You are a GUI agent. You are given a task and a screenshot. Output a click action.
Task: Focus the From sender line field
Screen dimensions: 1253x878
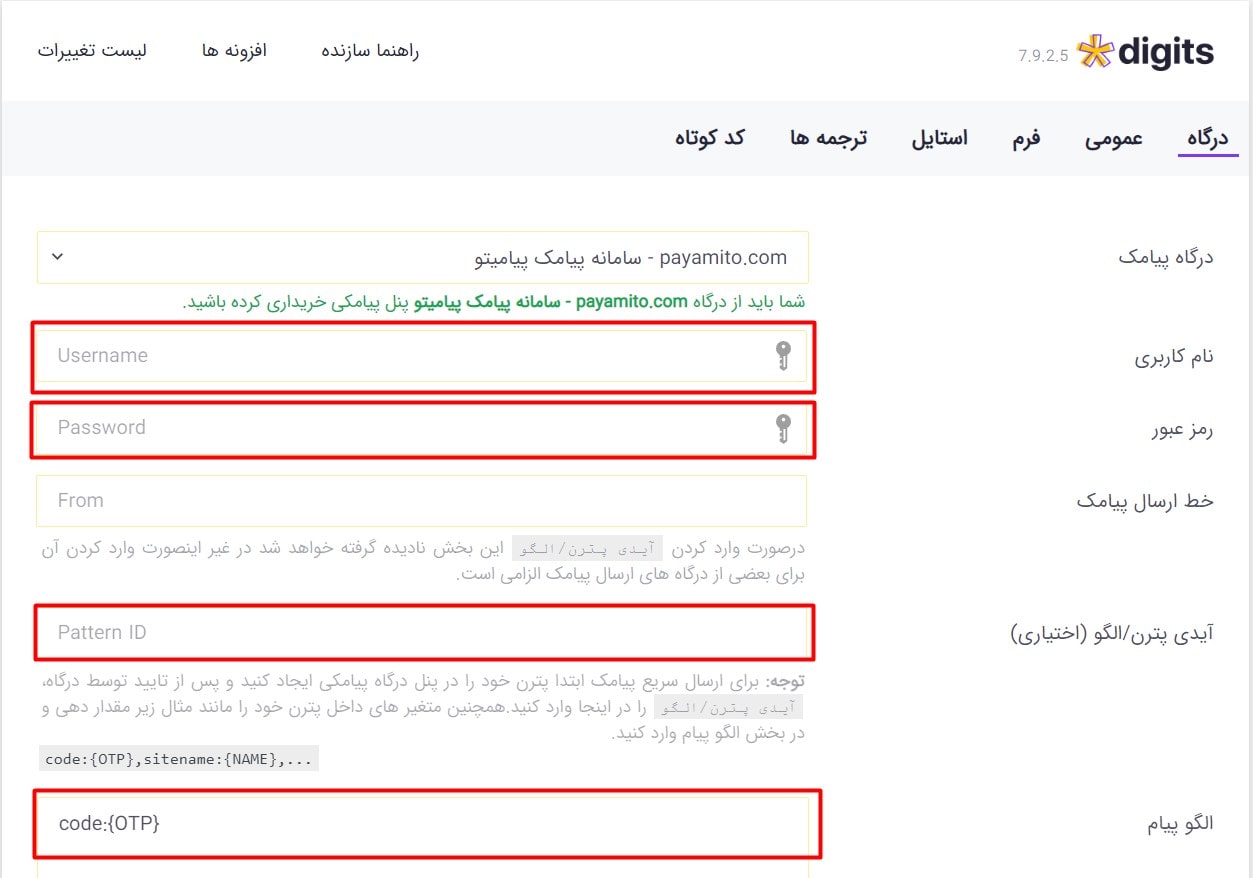pyautogui.click(x=422, y=501)
